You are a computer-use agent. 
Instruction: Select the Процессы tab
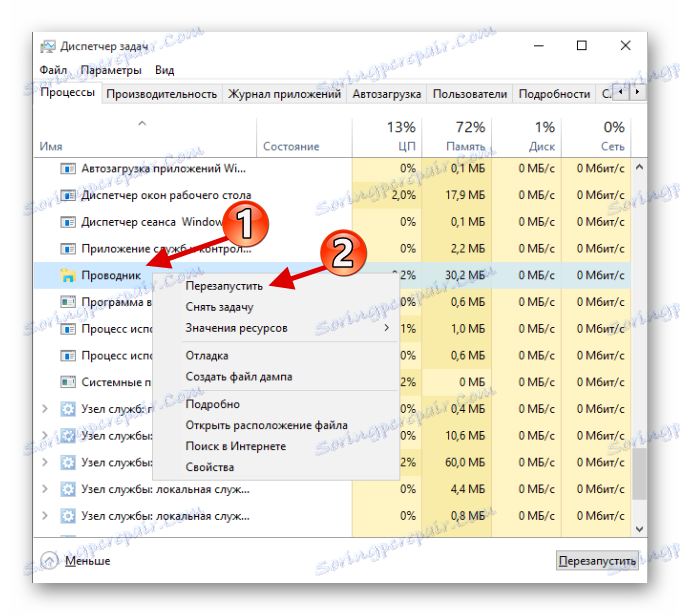pyautogui.click(x=67, y=92)
